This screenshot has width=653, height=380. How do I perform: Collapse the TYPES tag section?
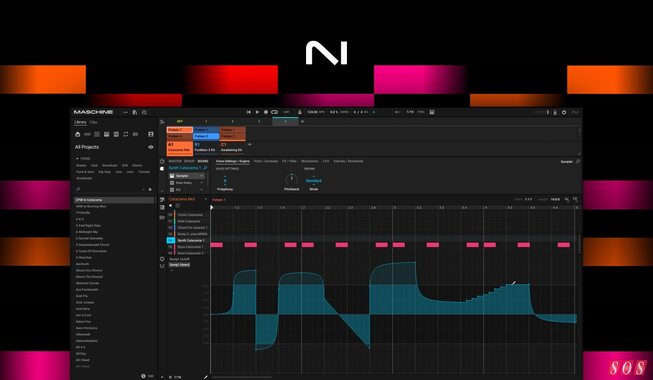click(x=83, y=158)
